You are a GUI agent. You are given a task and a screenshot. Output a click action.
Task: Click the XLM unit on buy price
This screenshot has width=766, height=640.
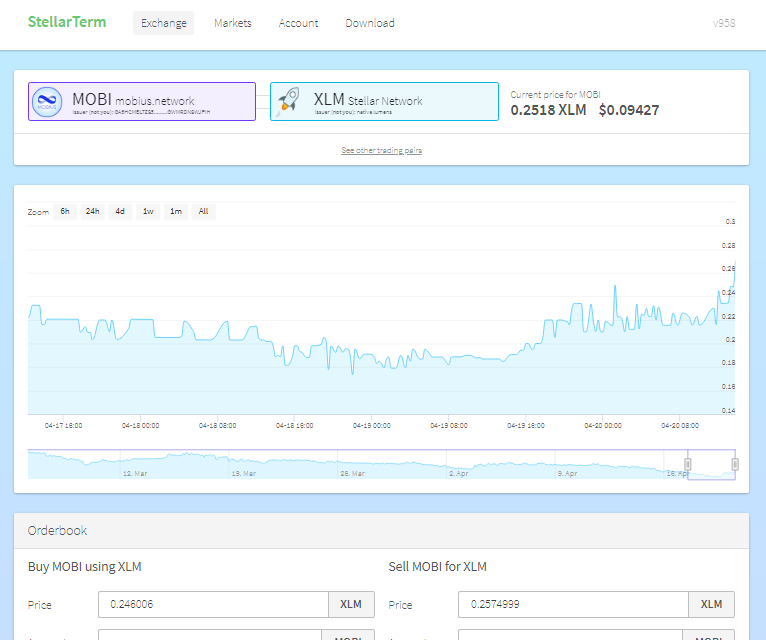coord(351,604)
